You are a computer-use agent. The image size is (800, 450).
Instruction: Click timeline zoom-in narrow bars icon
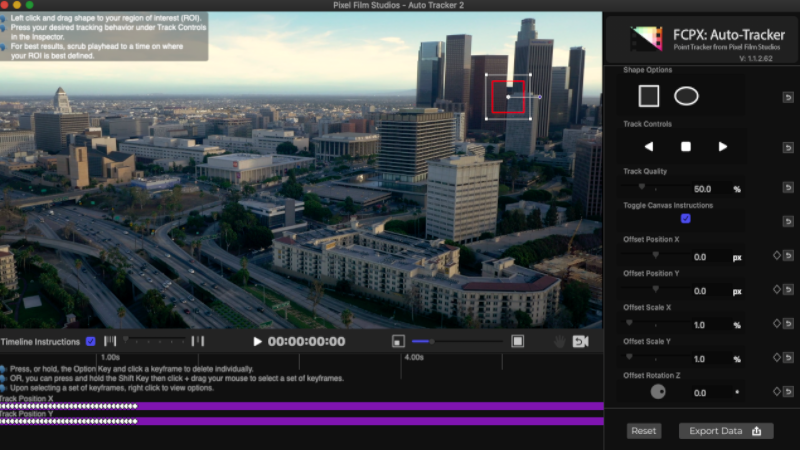(x=198, y=341)
